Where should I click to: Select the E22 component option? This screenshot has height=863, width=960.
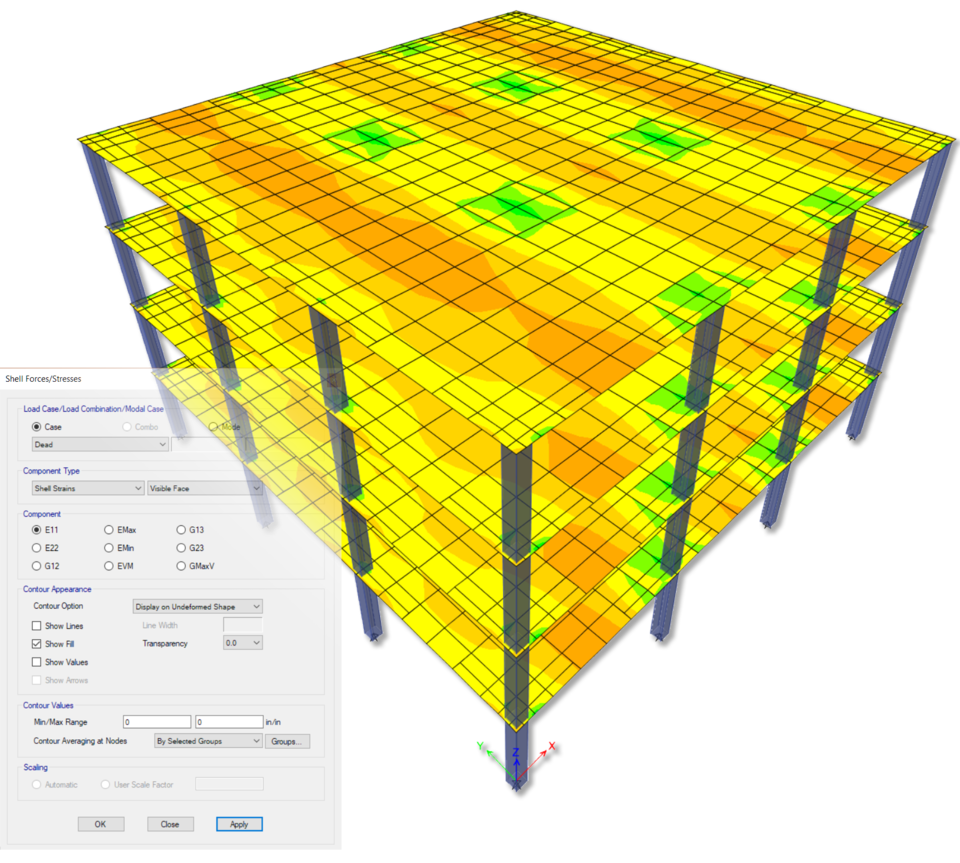[x=37, y=548]
